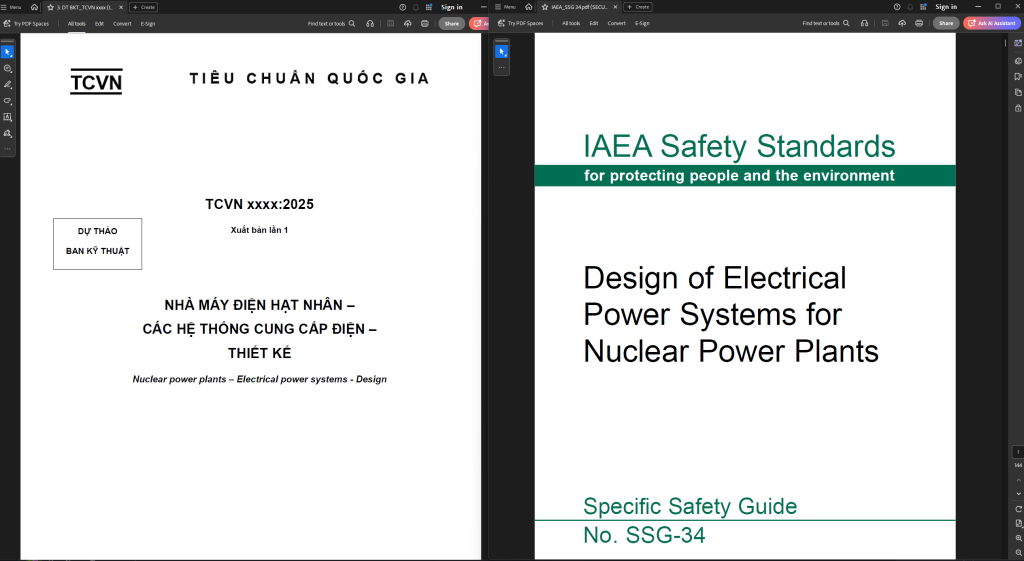The width and height of the screenshot is (1024, 561).
Task: Click the Share button in right window
Action: point(945,23)
